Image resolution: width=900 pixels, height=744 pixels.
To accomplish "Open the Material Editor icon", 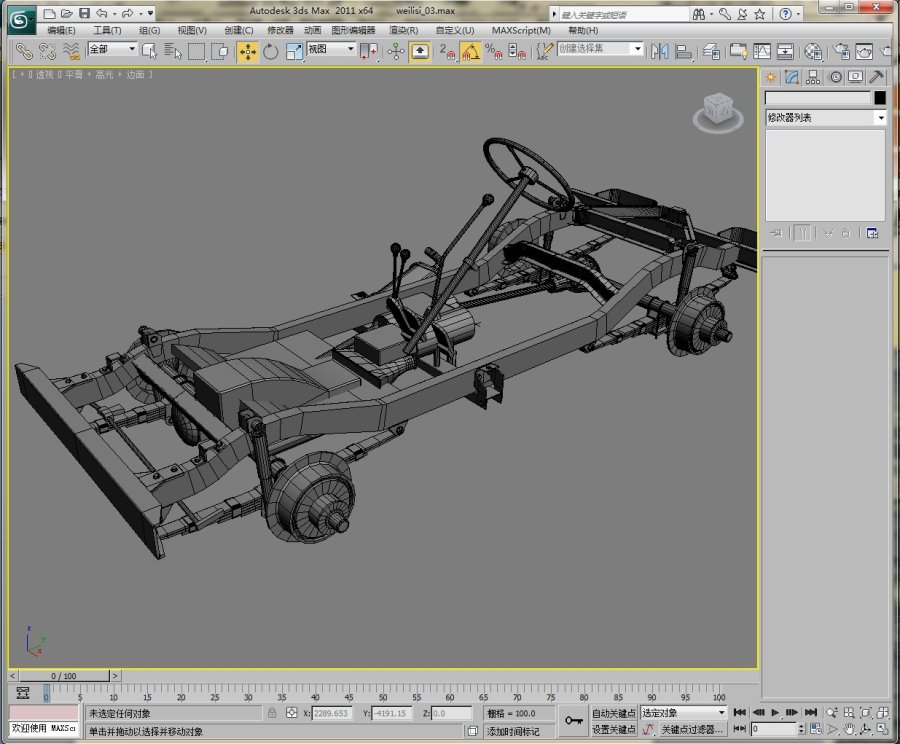I will [813, 52].
